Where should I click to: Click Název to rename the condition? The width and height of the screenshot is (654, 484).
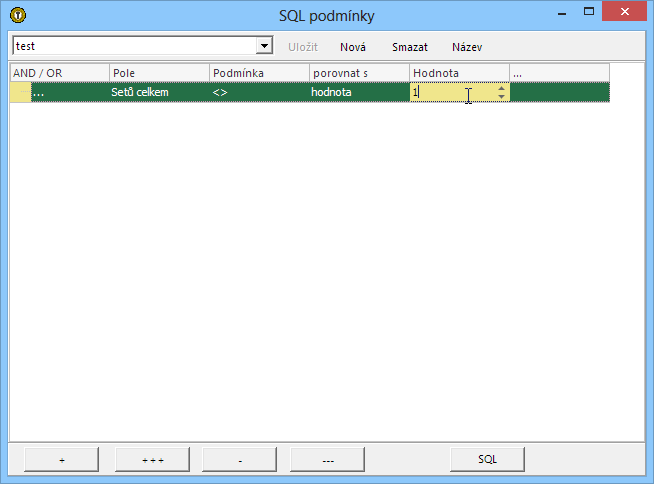(x=467, y=47)
